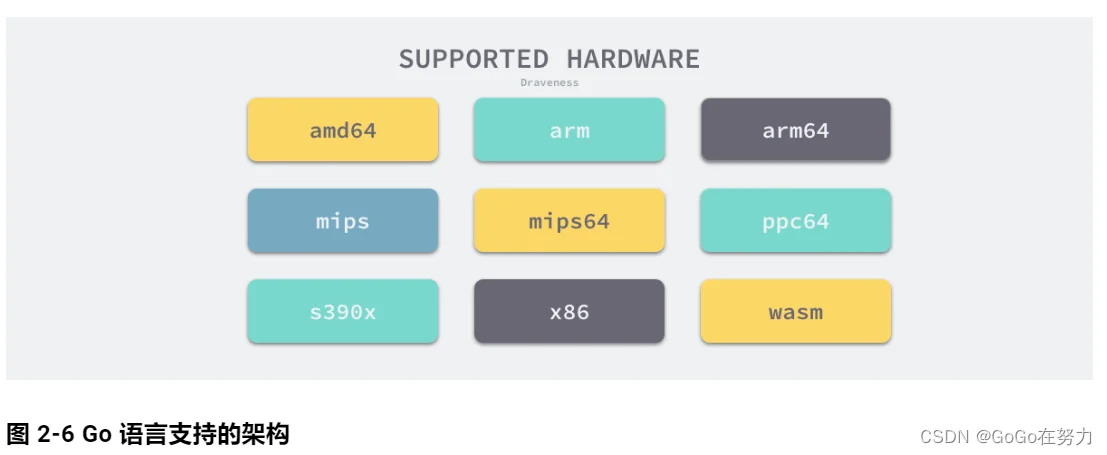Click the word HARDWARE in the title
1107x455 pixels.
[633, 59]
